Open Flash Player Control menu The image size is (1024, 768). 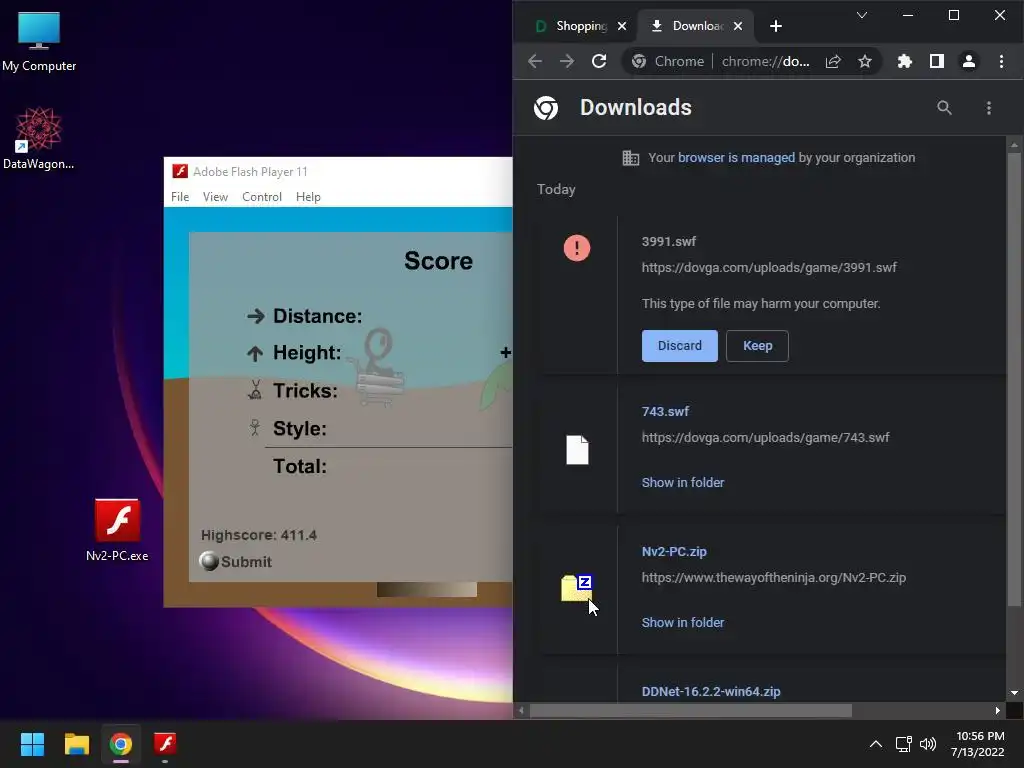262,197
